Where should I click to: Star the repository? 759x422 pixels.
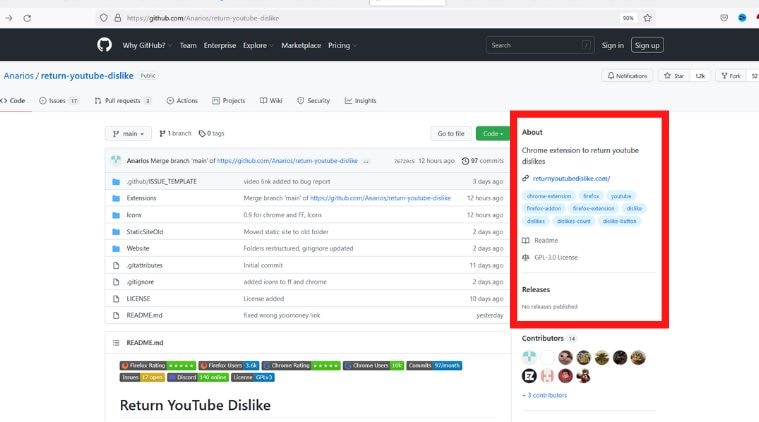[674, 76]
